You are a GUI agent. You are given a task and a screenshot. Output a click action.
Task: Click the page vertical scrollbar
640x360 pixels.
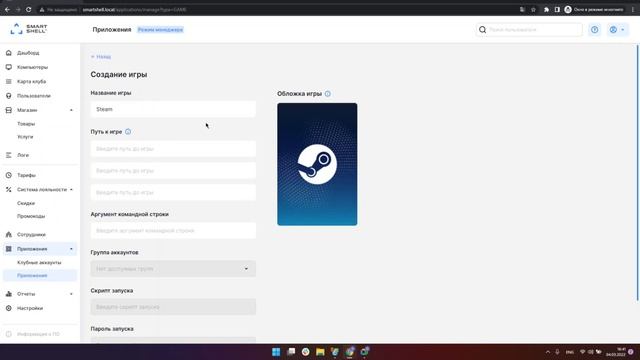coord(637,172)
